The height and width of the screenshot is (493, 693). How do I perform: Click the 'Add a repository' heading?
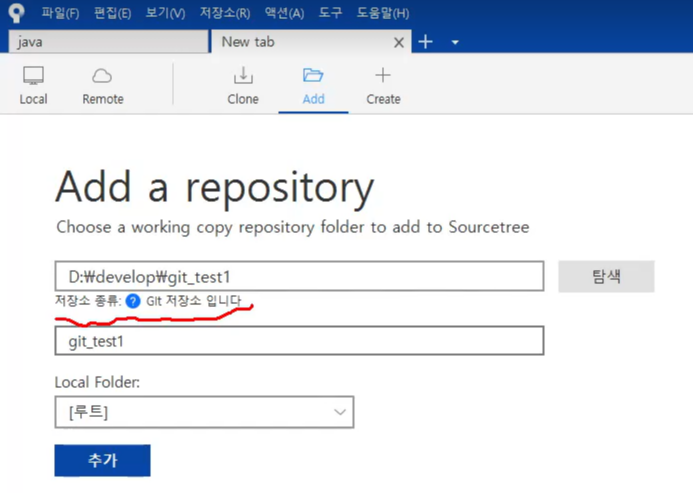pos(215,187)
